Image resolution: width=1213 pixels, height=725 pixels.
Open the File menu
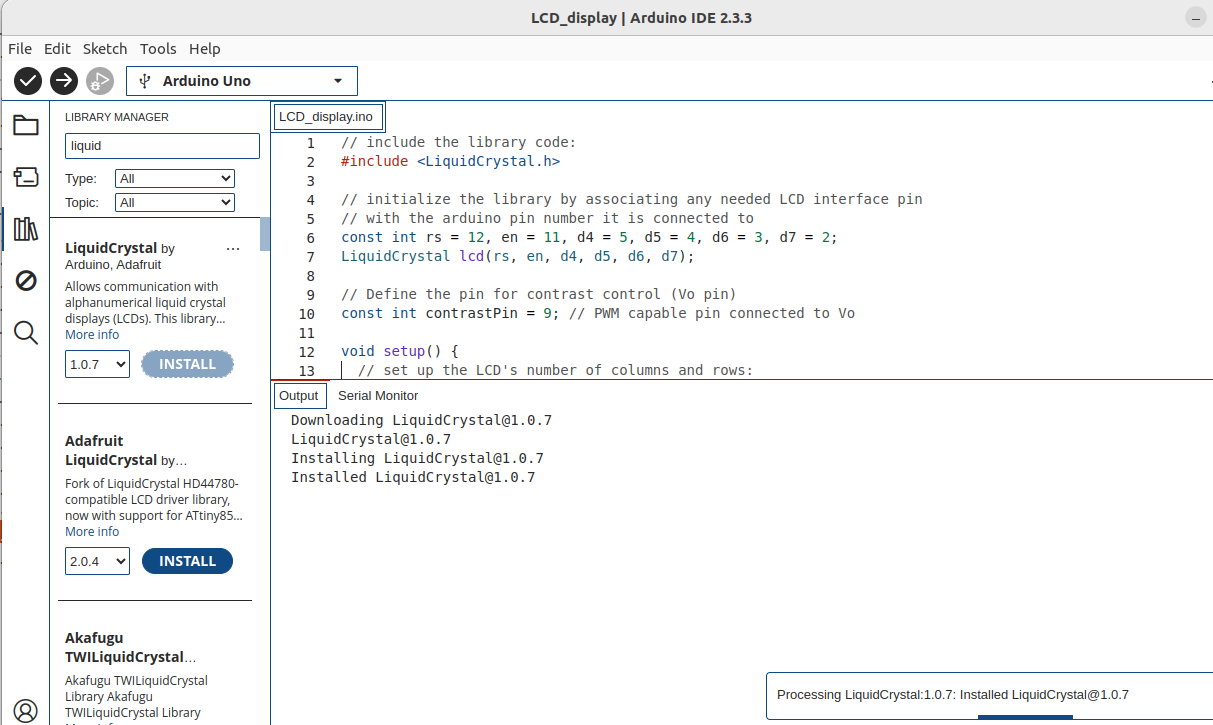(20, 48)
